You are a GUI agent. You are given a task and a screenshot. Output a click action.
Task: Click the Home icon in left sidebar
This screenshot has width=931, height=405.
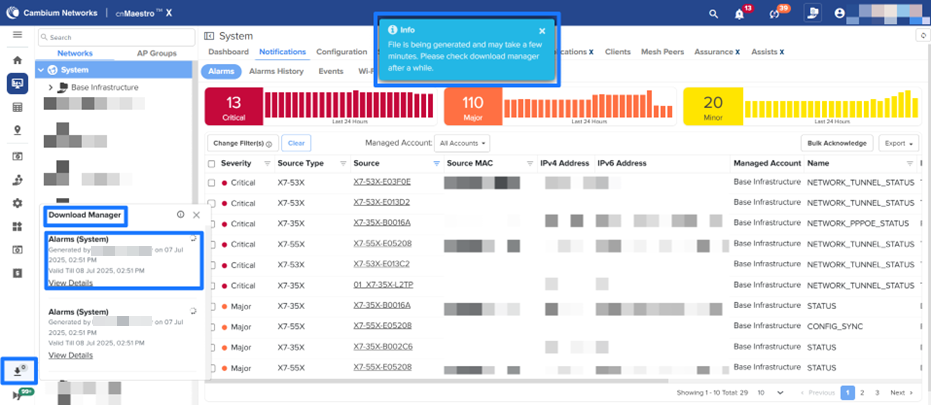coord(17,60)
